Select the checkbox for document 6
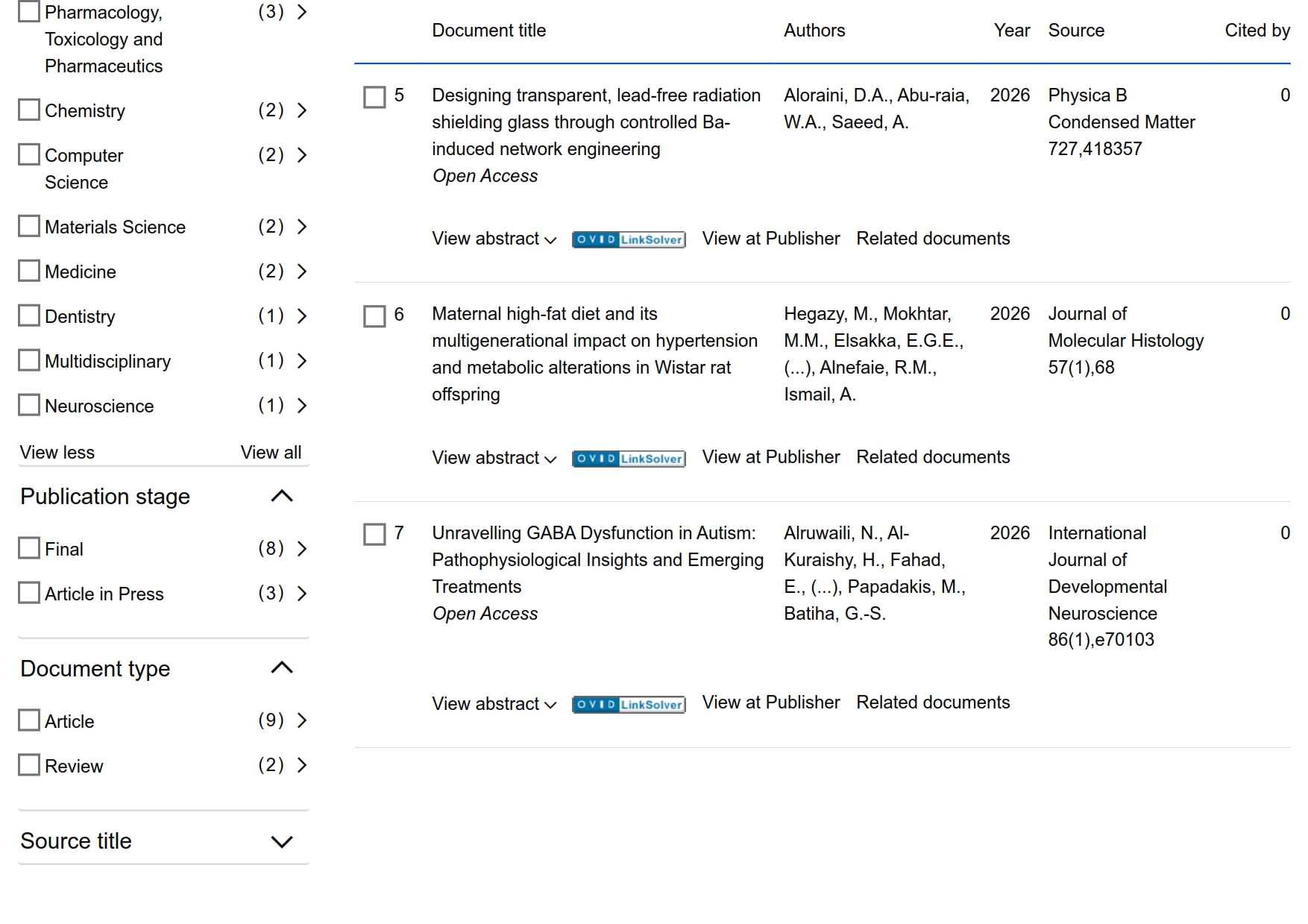1308x924 pixels. coord(374,316)
